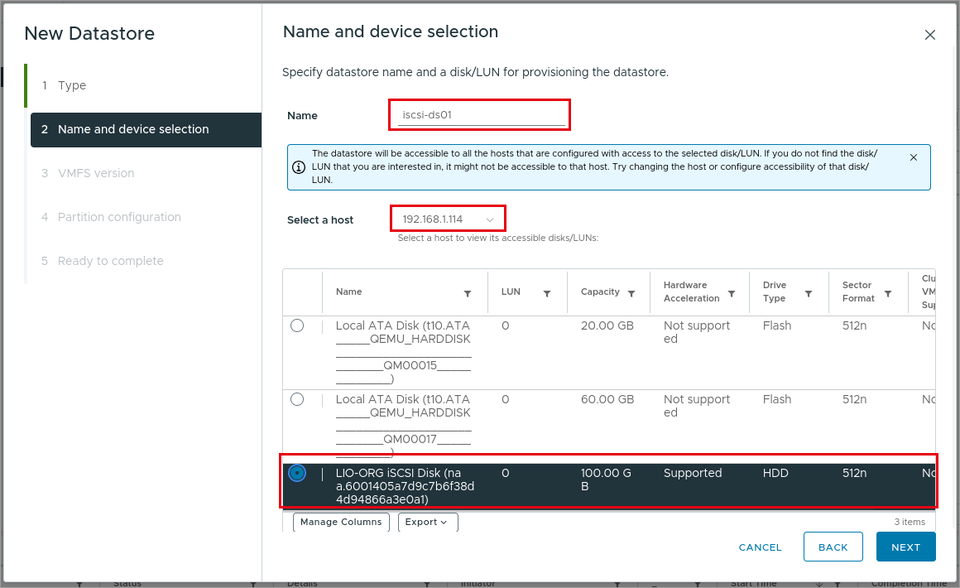The image size is (960, 588).
Task: Open the Select a host dropdown
Action: pos(448,219)
